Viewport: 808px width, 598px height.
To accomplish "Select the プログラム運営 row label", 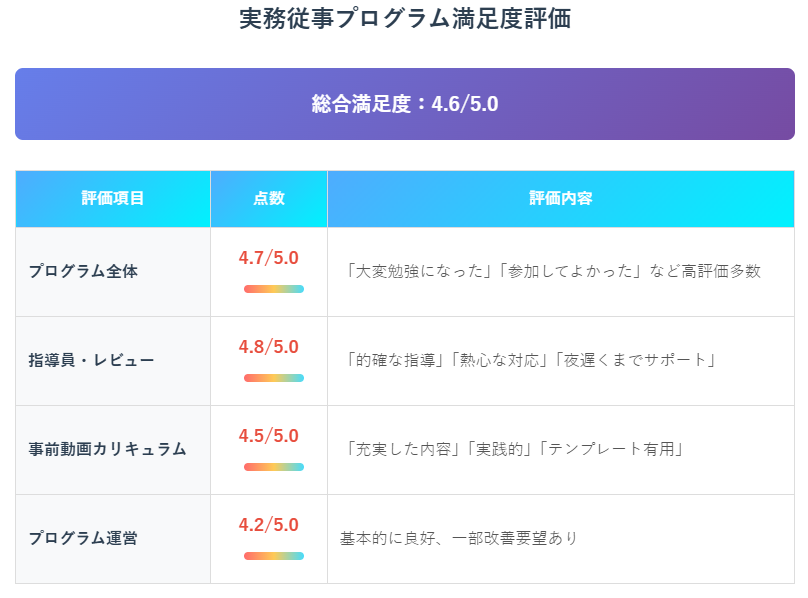I will tap(83, 538).
